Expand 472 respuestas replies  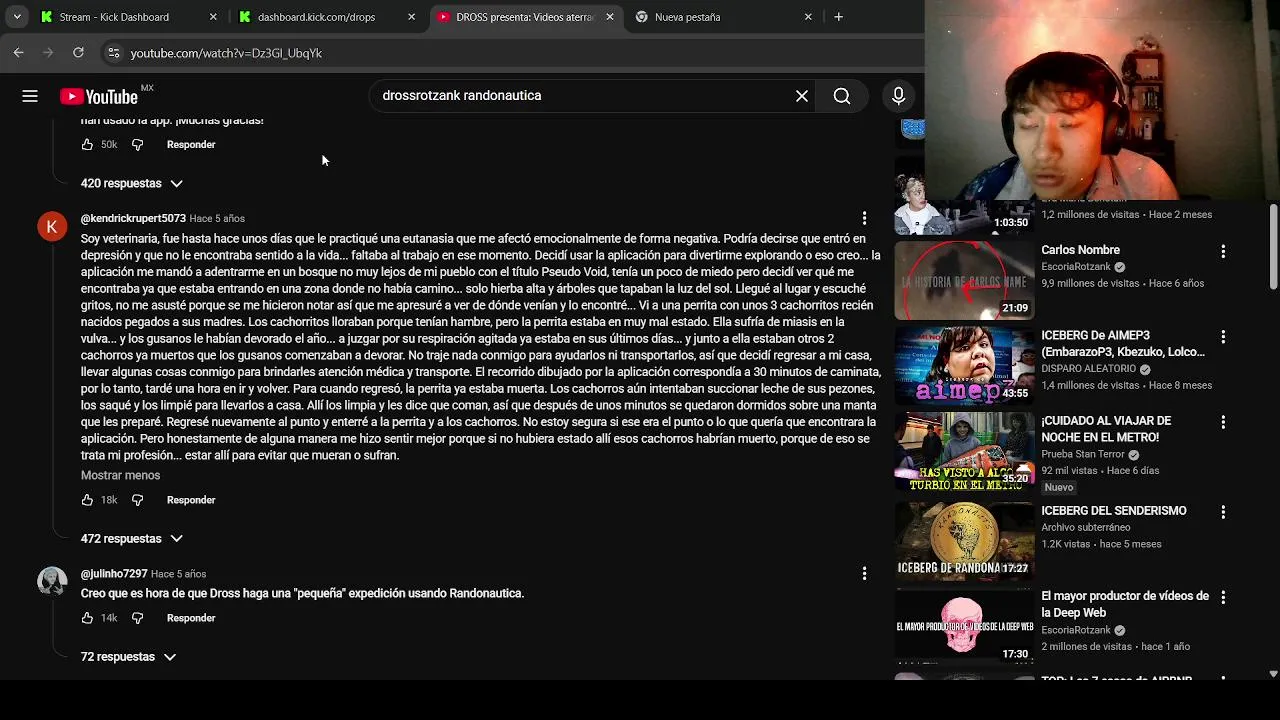coord(132,538)
